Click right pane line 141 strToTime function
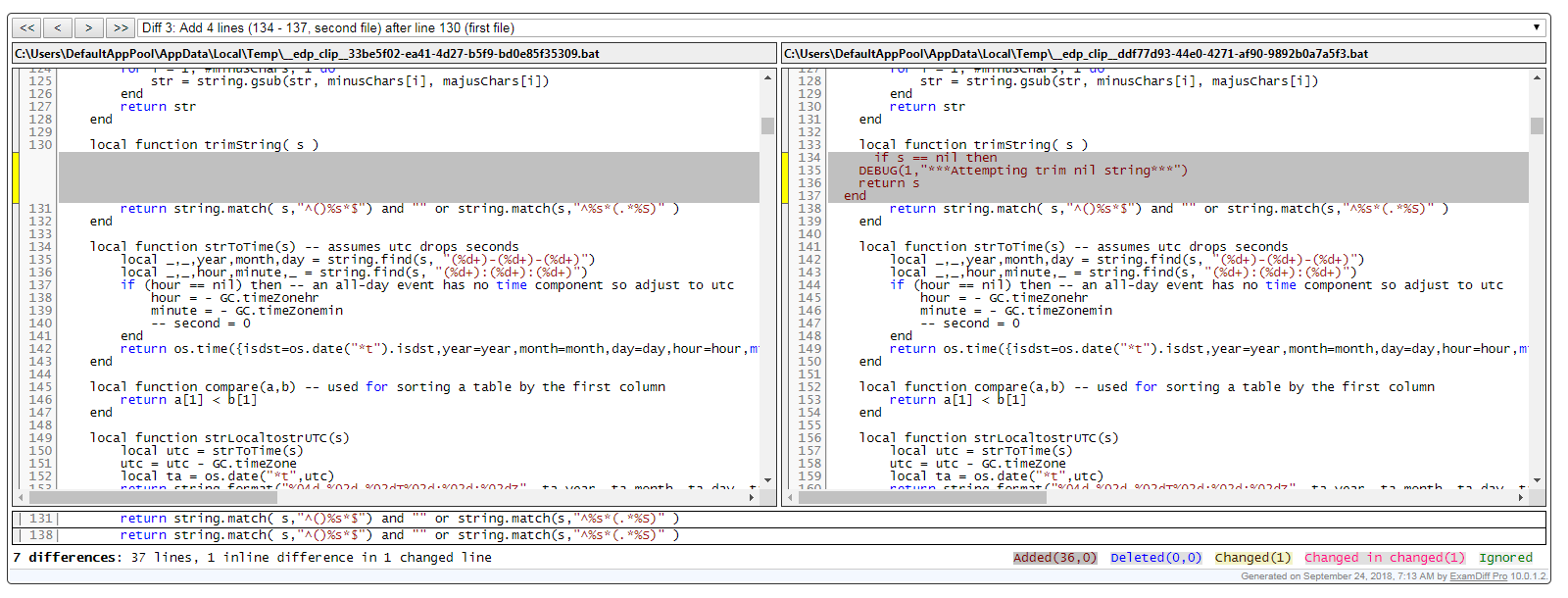1568x598 pixels. click(1073, 247)
